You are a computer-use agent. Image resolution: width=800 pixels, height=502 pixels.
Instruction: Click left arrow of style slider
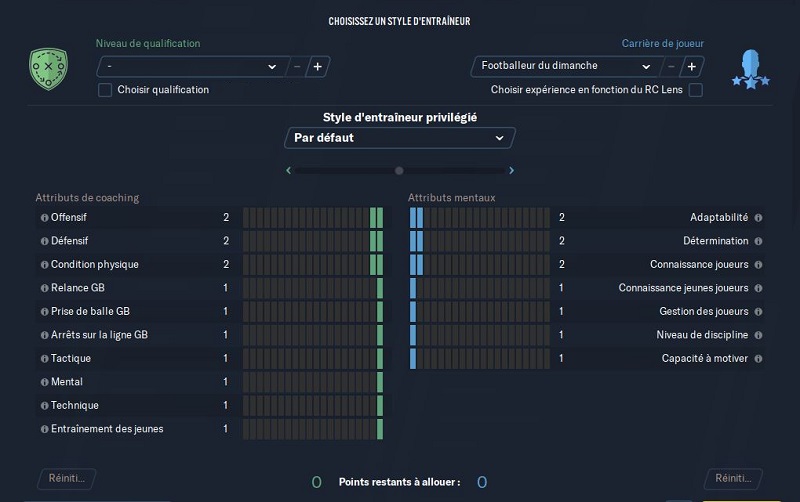point(288,170)
